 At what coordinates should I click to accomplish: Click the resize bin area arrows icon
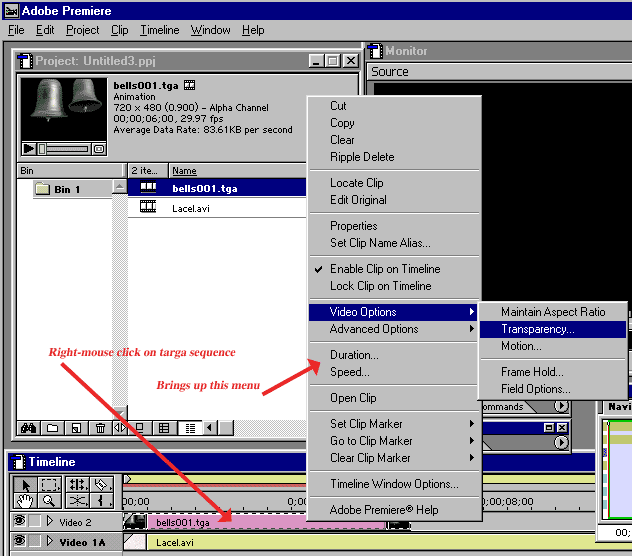(x=120, y=427)
